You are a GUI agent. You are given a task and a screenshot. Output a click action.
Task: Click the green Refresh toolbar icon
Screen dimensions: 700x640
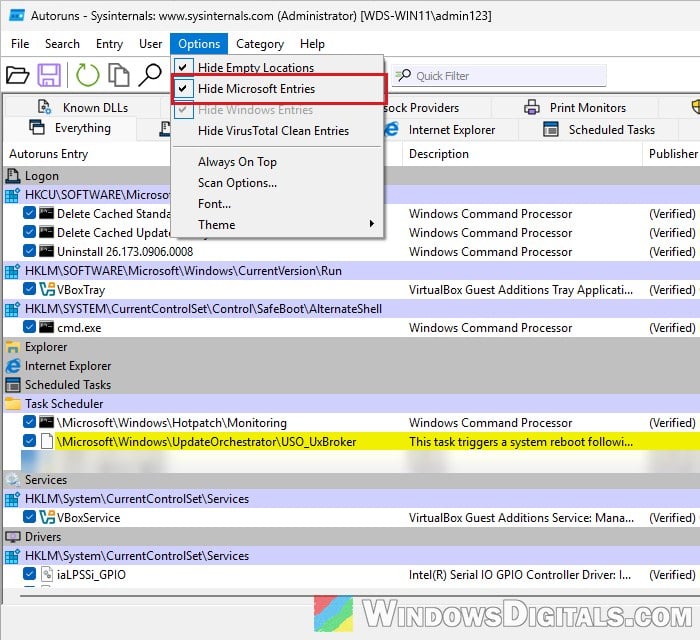click(x=87, y=75)
